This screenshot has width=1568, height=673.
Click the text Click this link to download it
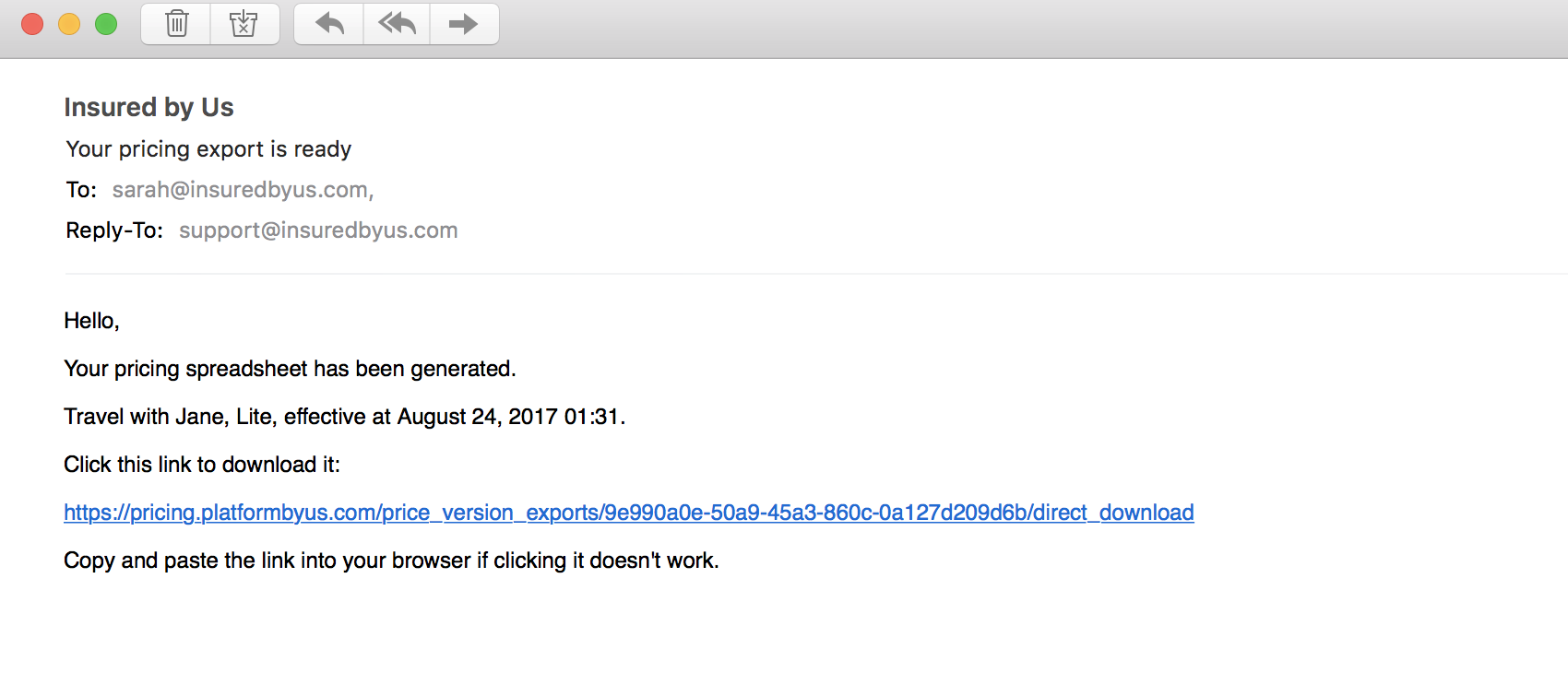202,465
